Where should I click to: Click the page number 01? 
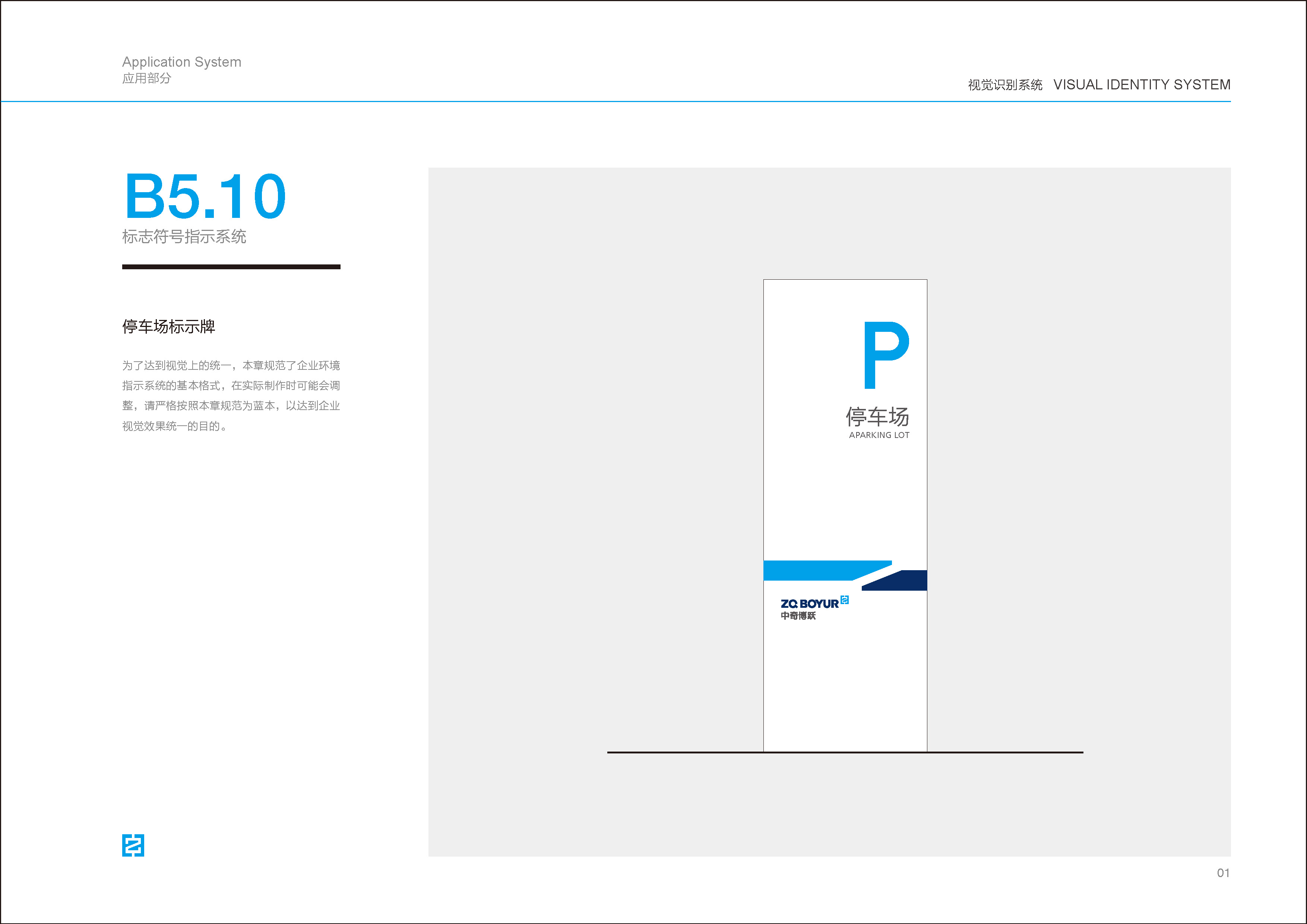click(x=1223, y=873)
